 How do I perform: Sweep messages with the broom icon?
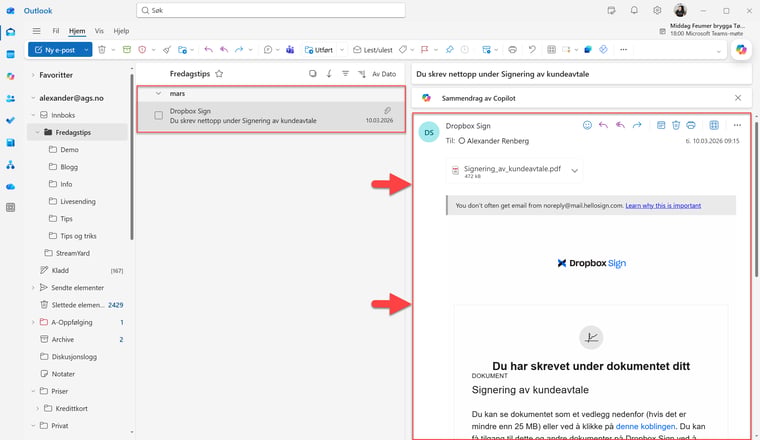[167, 49]
